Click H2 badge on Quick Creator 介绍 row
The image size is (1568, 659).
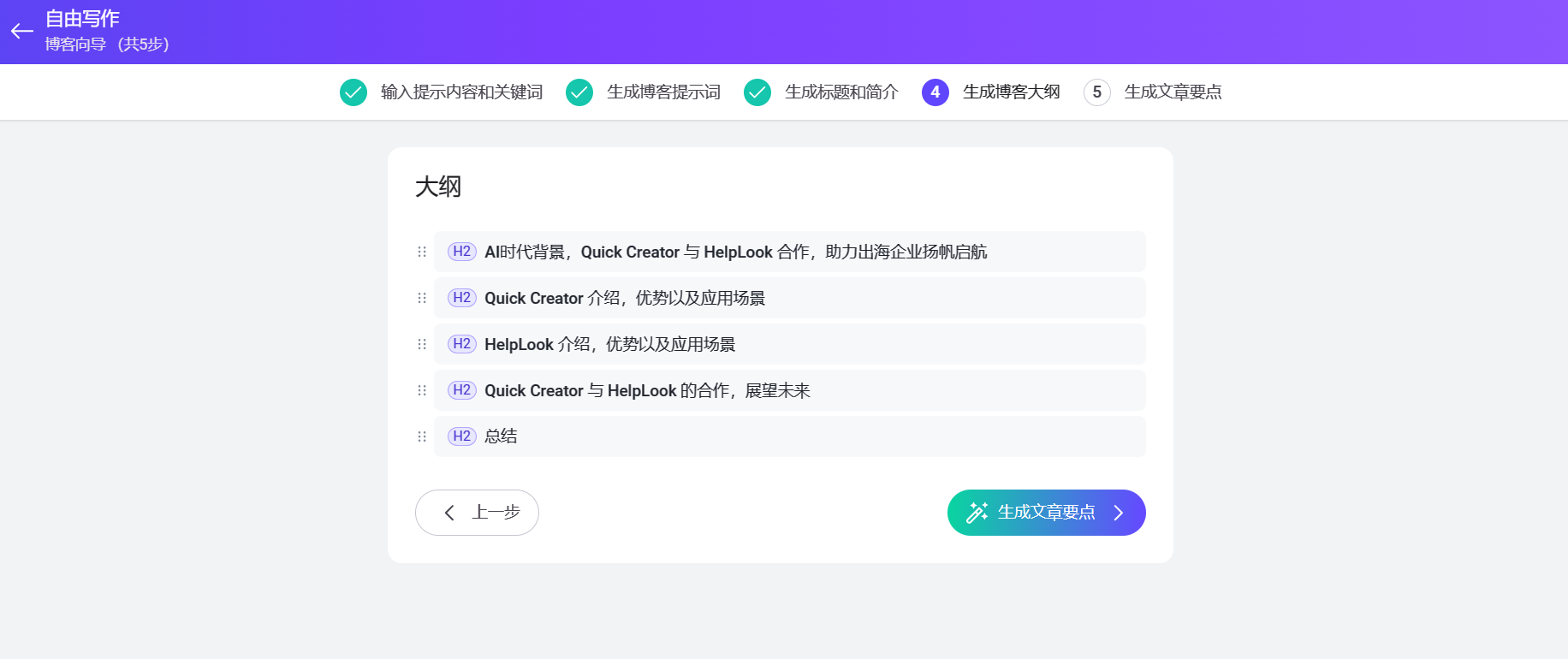(x=462, y=298)
